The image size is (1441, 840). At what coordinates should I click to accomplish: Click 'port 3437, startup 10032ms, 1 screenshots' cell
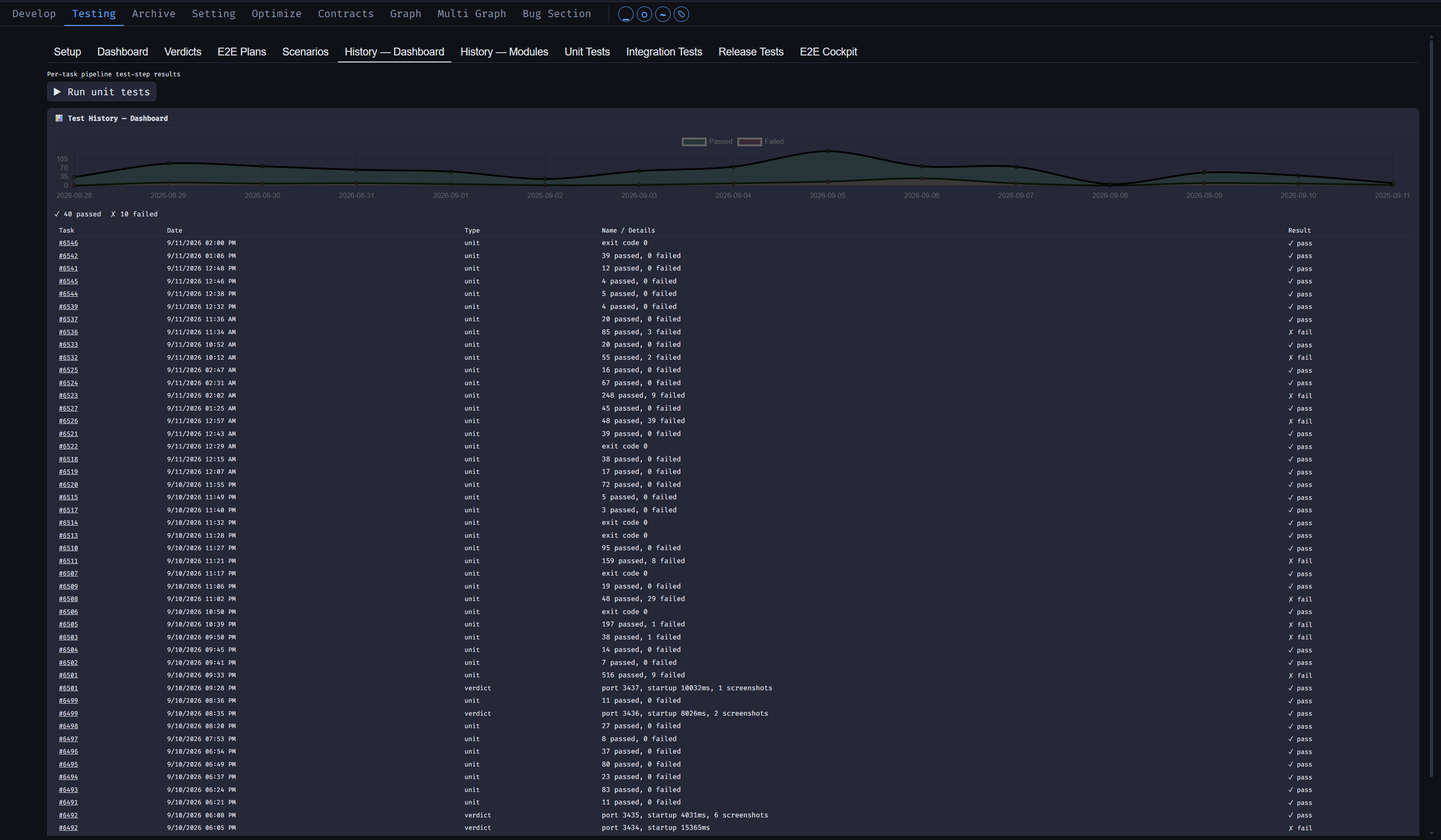pos(687,688)
